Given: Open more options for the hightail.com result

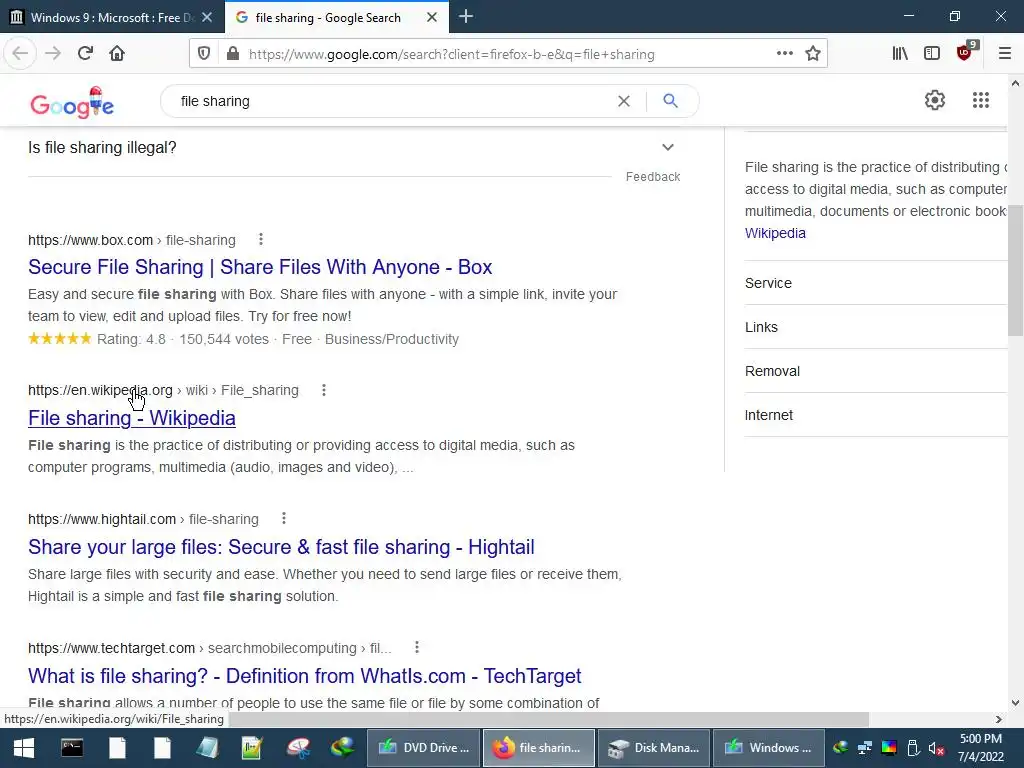Looking at the screenshot, I should tap(283, 519).
